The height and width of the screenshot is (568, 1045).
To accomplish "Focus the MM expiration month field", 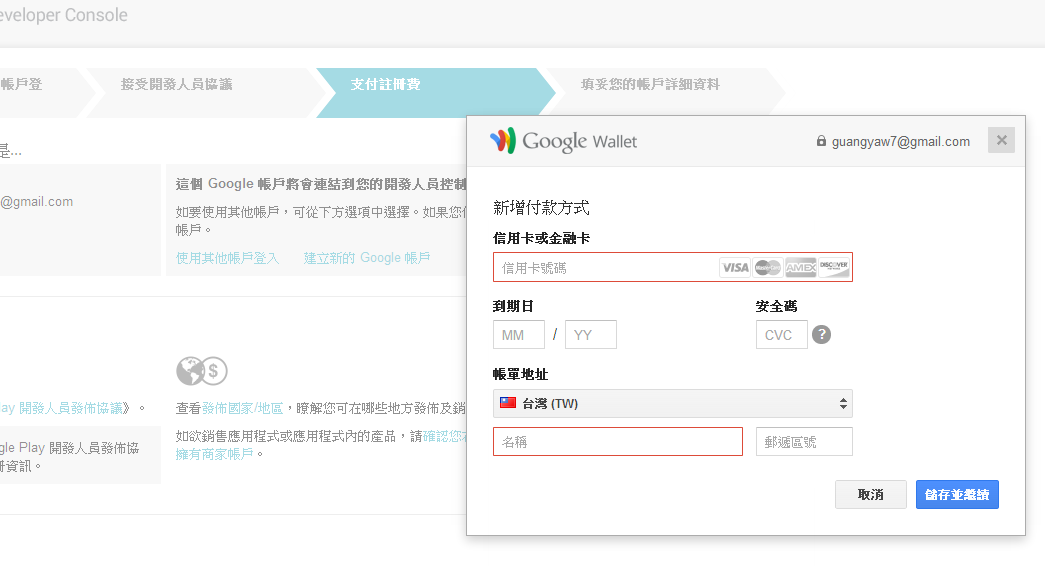I will pyautogui.click(x=519, y=335).
